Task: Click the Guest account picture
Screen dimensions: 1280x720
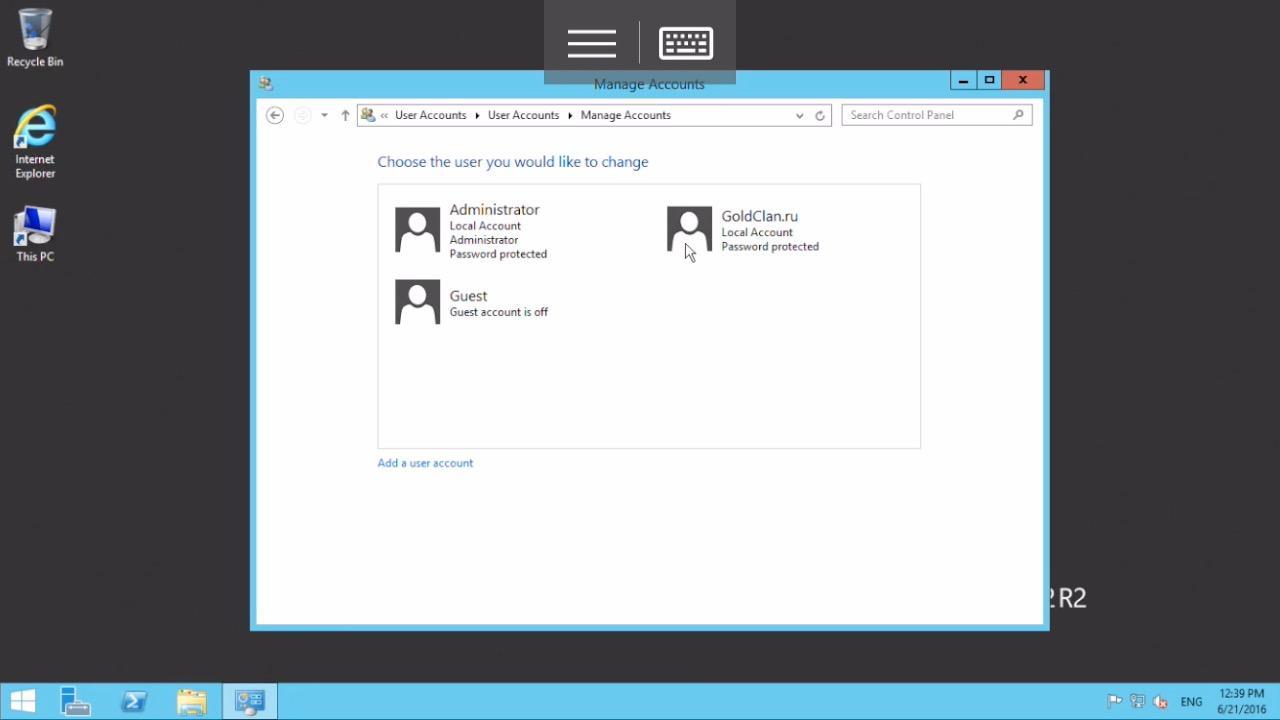Action: pos(418,302)
